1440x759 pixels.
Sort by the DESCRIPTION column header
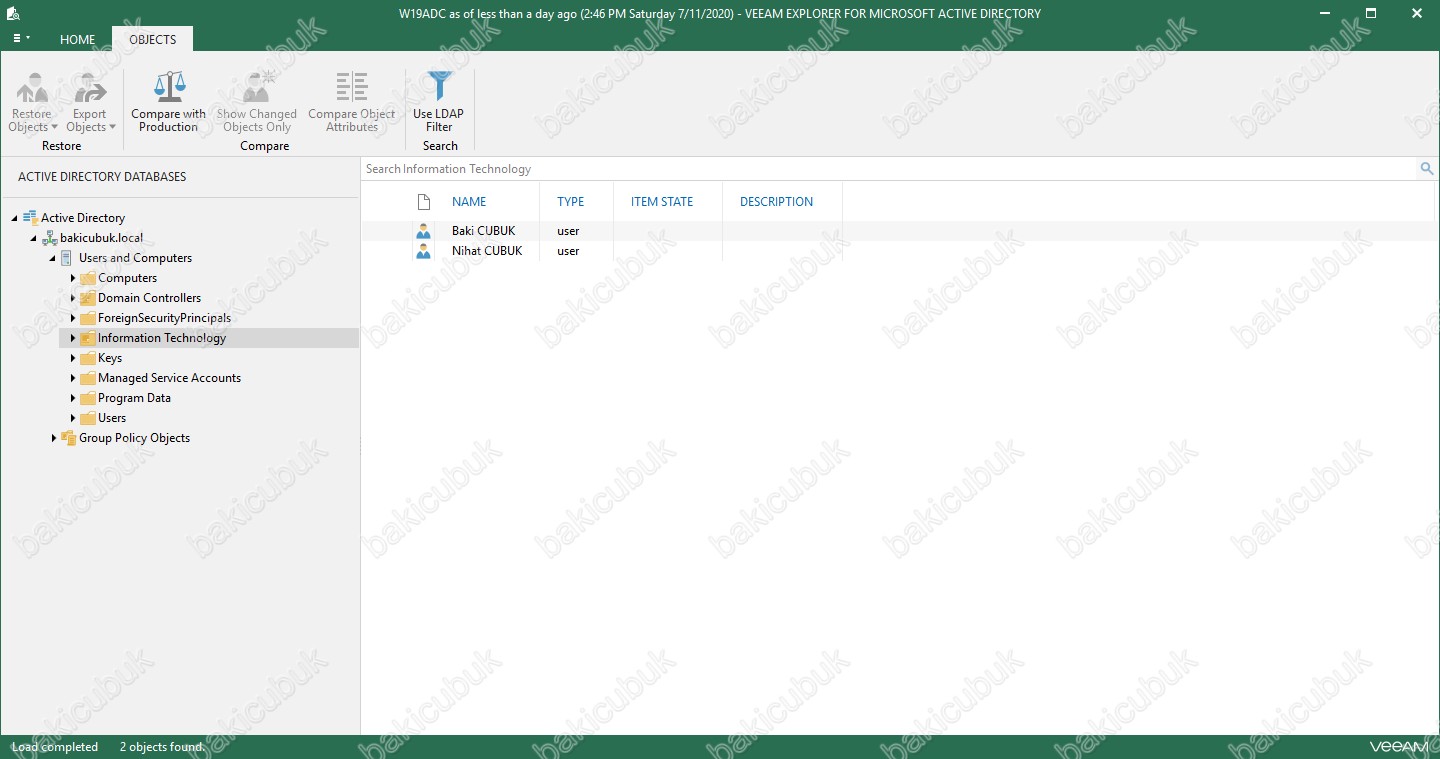point(777,202)
